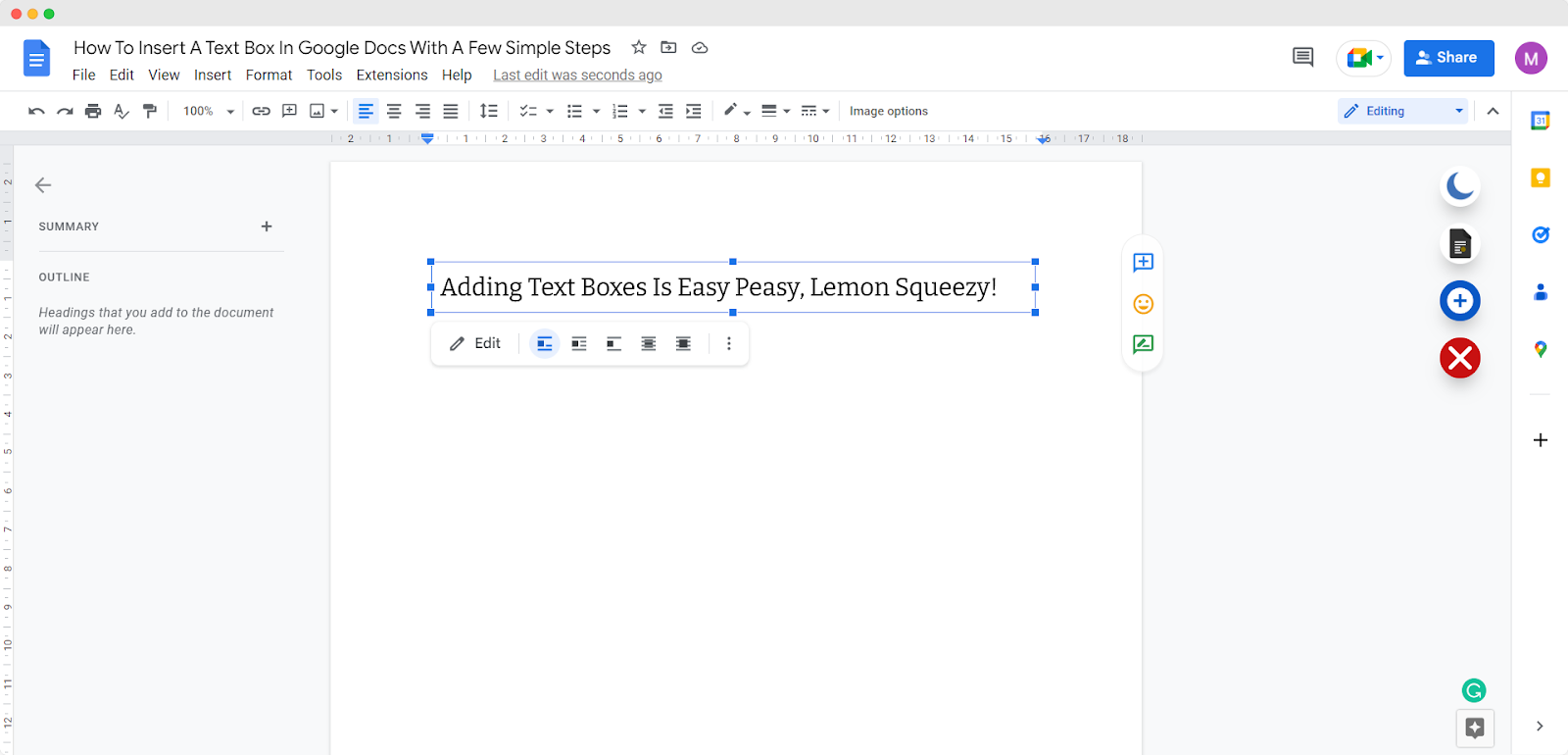1568x755 pixels.
Task: Open Google Tasks in the side panel
Action: pyautogui.click(x=1541, y=234)
